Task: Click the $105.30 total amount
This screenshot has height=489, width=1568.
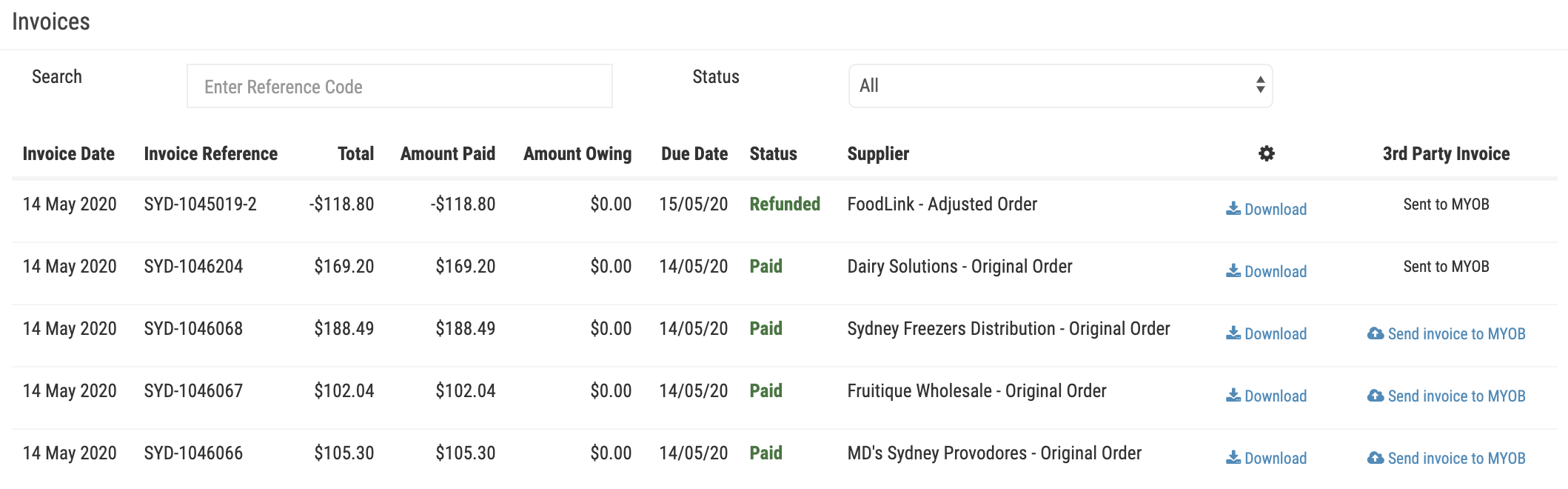Action: pyautogui.click(x=344, y=453)
